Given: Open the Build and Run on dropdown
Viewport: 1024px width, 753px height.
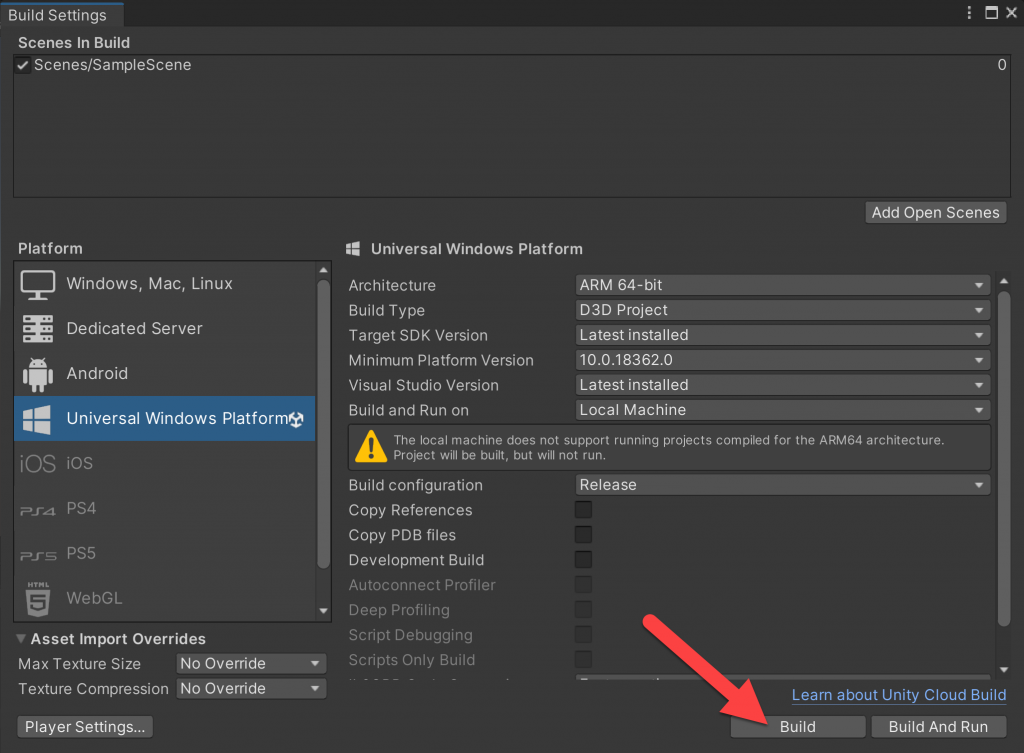Looking at the screenshot, I should pos(782,409).
